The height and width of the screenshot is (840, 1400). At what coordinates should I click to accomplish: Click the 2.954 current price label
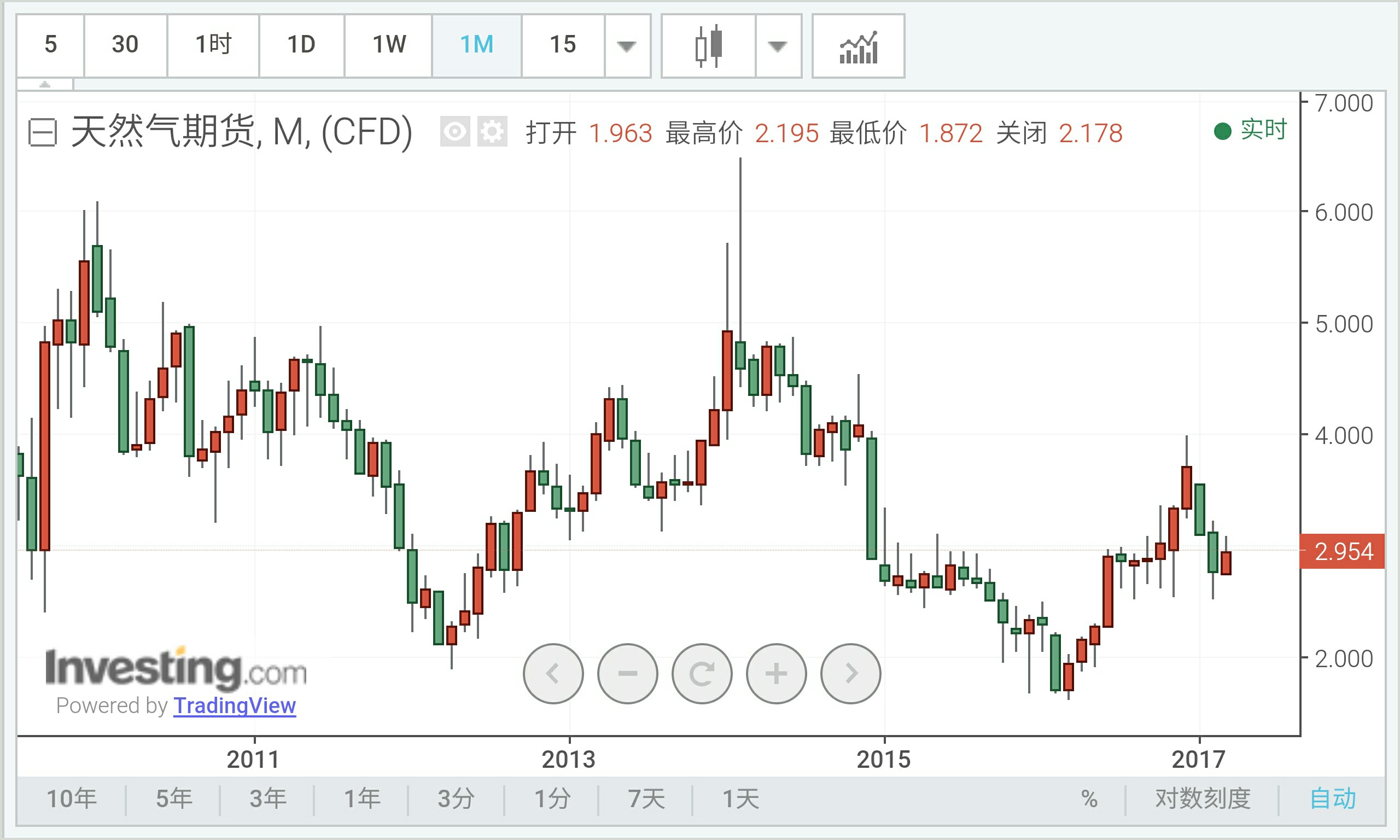pyautogui.click(x=1342, y=551)
